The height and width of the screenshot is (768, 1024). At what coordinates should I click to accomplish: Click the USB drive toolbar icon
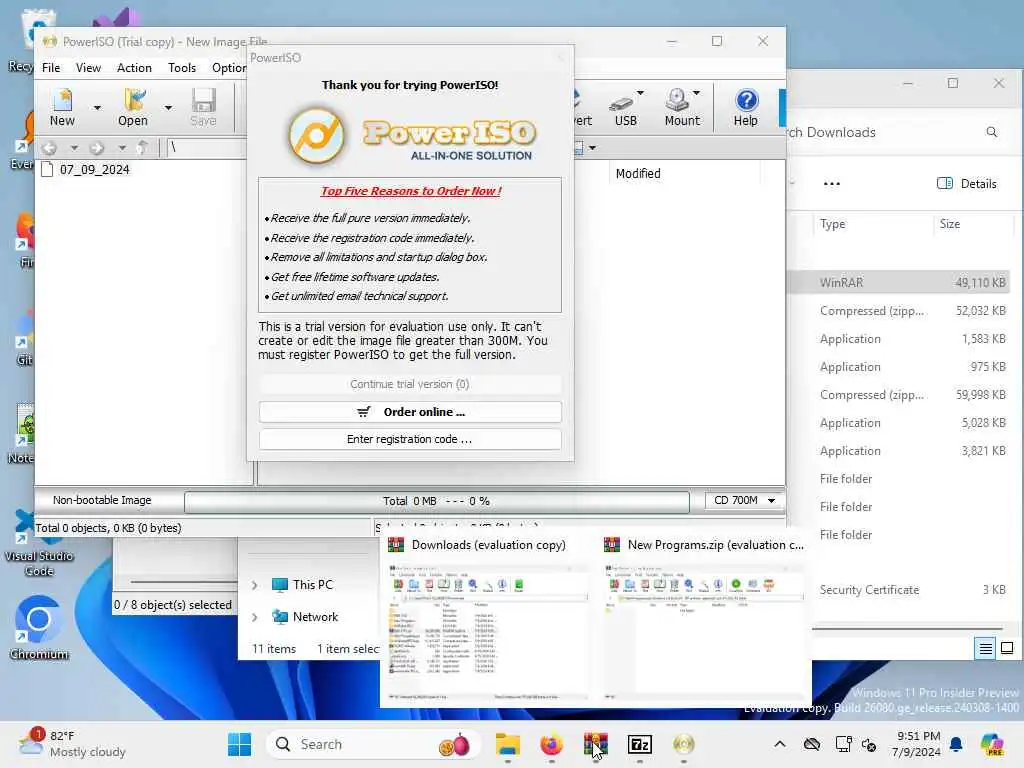pyautogui.click(x=625, y=107)
